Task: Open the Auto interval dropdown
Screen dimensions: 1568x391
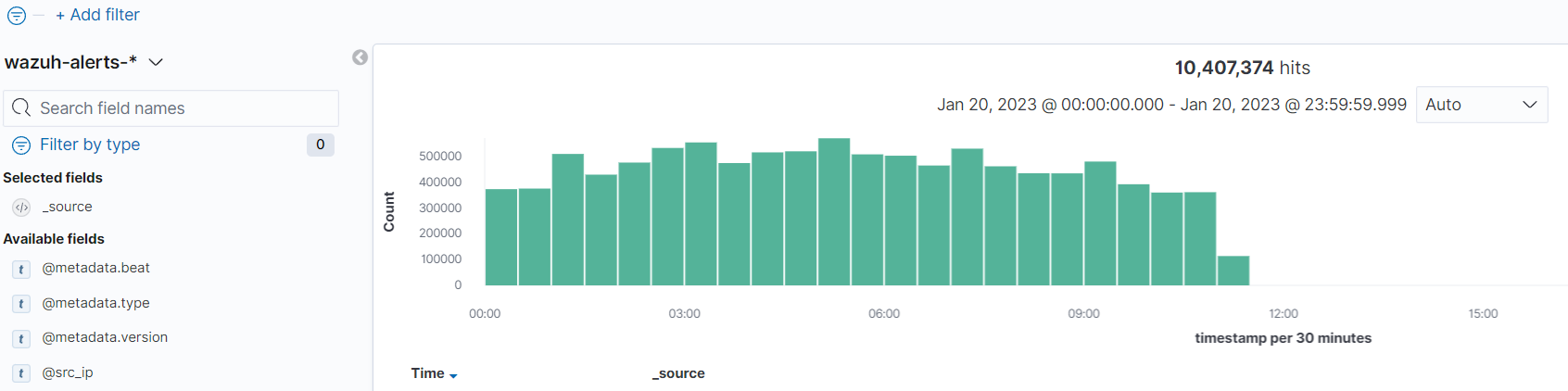Action: (1481, 105)
